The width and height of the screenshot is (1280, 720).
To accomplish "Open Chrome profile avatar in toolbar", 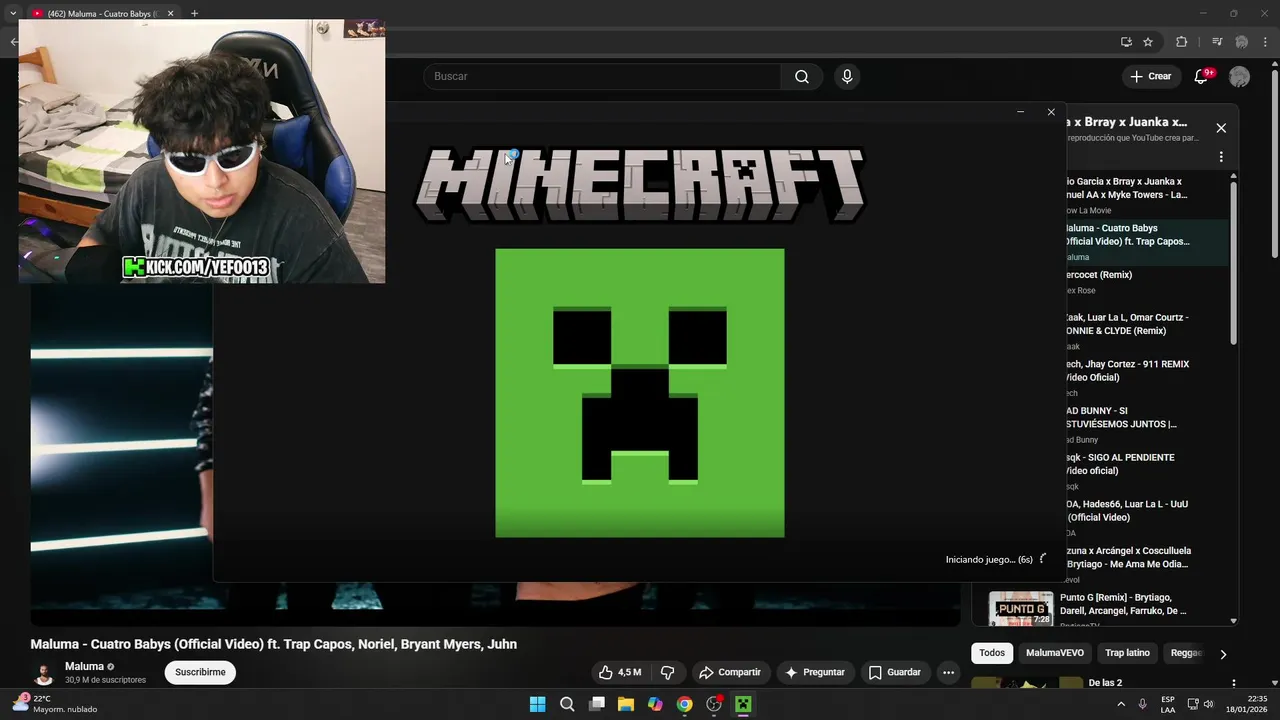I will (1242, 42).
